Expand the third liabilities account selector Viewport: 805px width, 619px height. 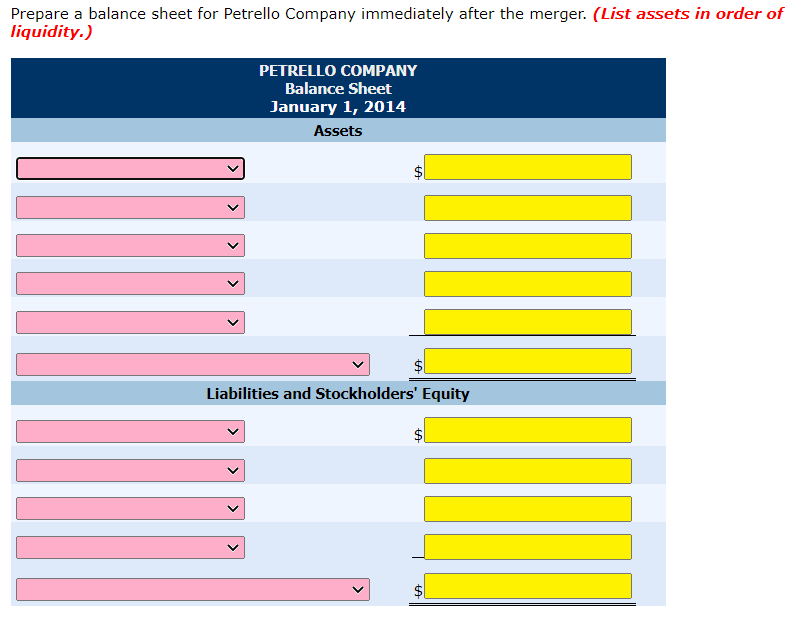pos(130,508)
